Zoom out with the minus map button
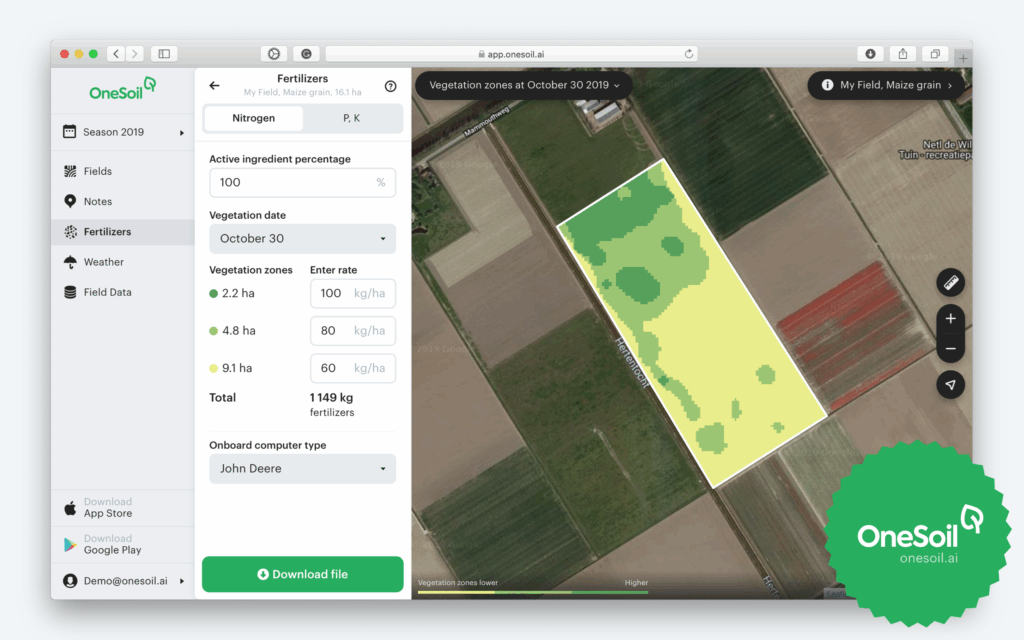 tap(950, 349)
